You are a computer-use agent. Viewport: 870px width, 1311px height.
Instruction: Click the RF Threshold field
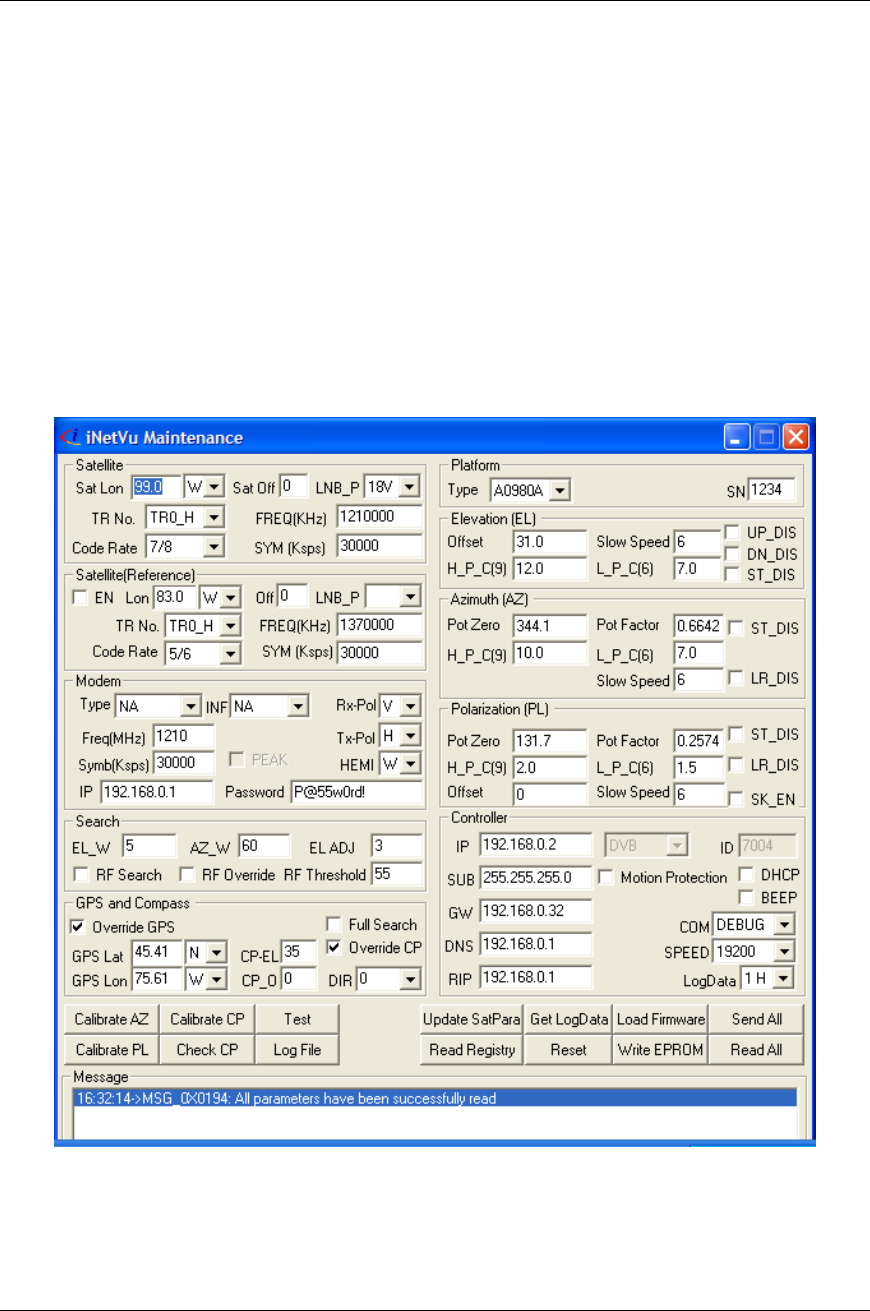(397, 875)
